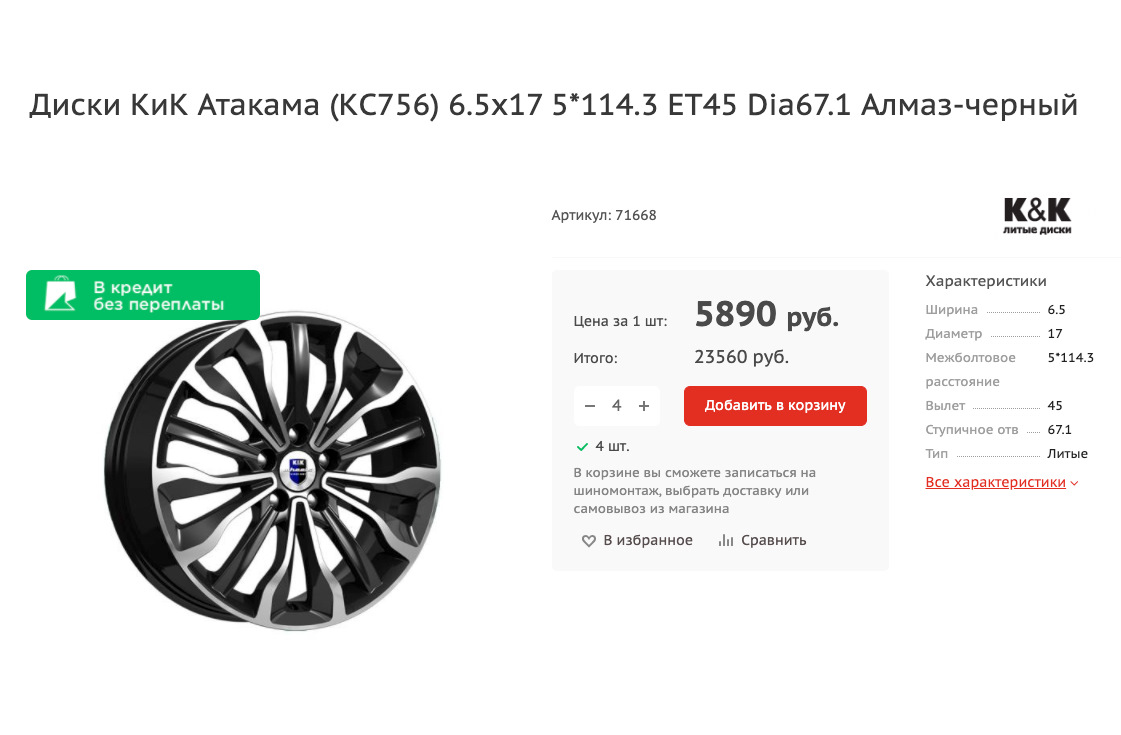The image size is (1121, 735).
Task: Select the "Артикул: 71668" text
Action: tap(604, 215)
